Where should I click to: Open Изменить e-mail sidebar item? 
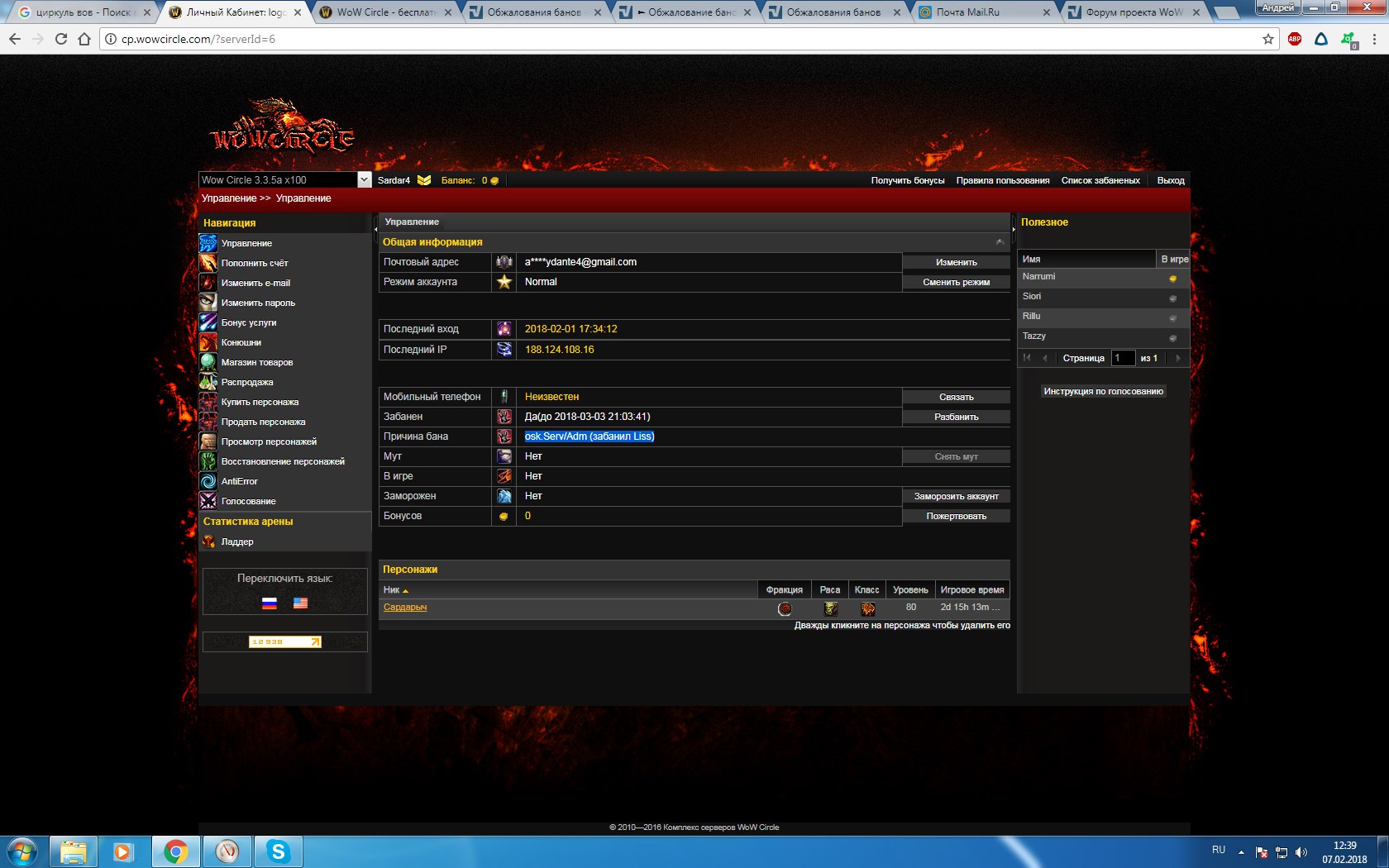[255, 283]
